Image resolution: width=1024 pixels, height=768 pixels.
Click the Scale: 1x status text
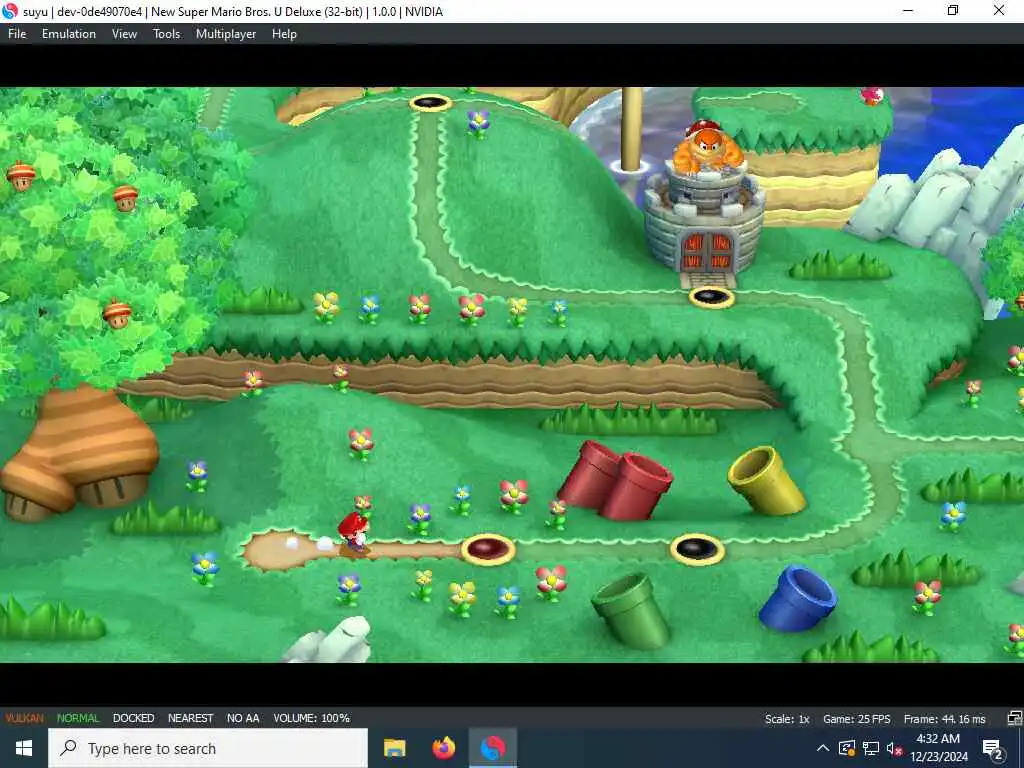click(x=787, y=718)
